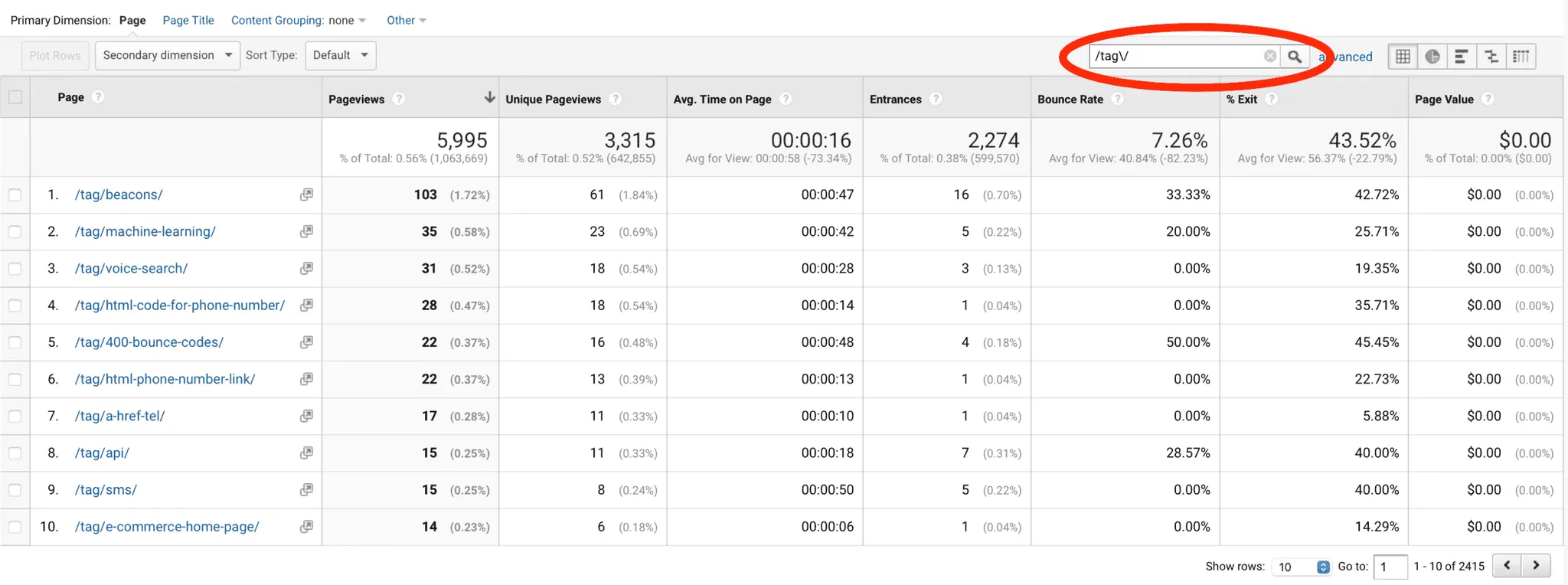The width and height of the screenshot is (1568, 585).
Task: Sort table by Pageviews column header
Action: [x=357, y=99]
